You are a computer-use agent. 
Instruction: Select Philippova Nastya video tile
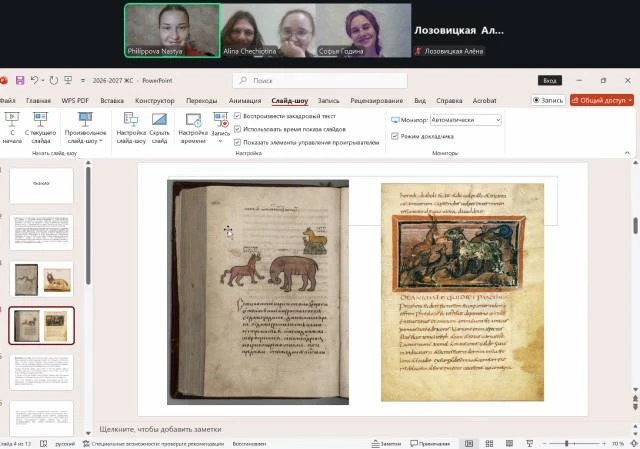coord(172,31)
